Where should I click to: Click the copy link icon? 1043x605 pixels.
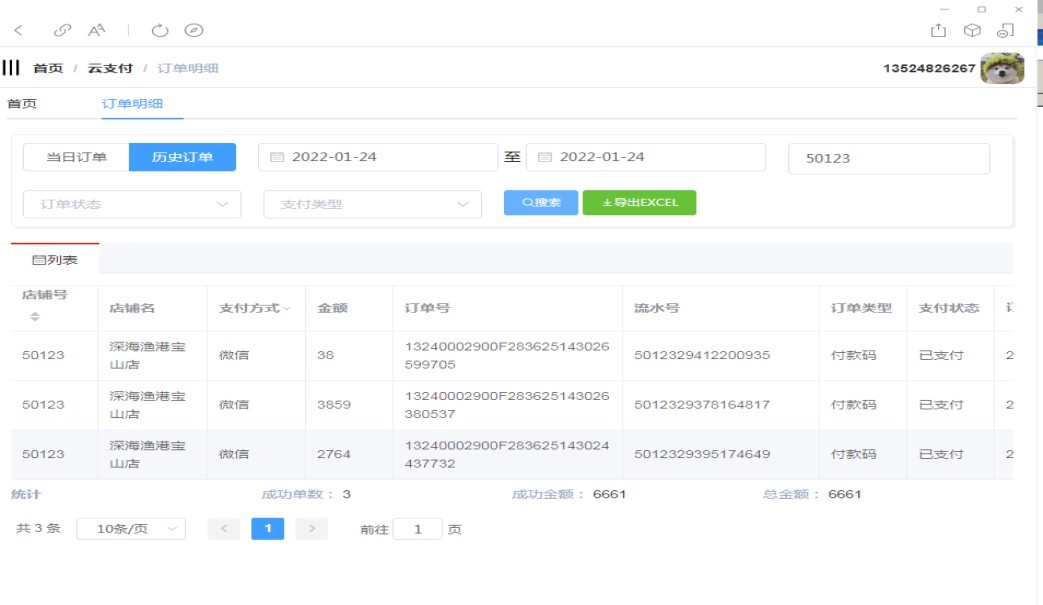point(62,30)
